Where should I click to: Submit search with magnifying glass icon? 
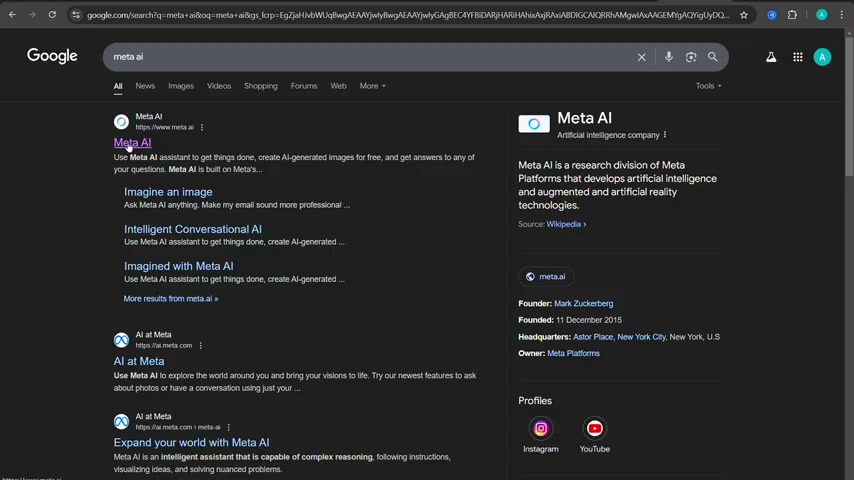click(x=712, y=57)
